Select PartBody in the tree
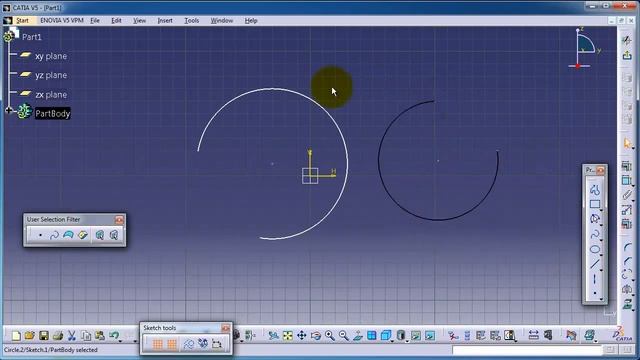The width and height of the screenshot is (640, 360). tap(52, 113)
